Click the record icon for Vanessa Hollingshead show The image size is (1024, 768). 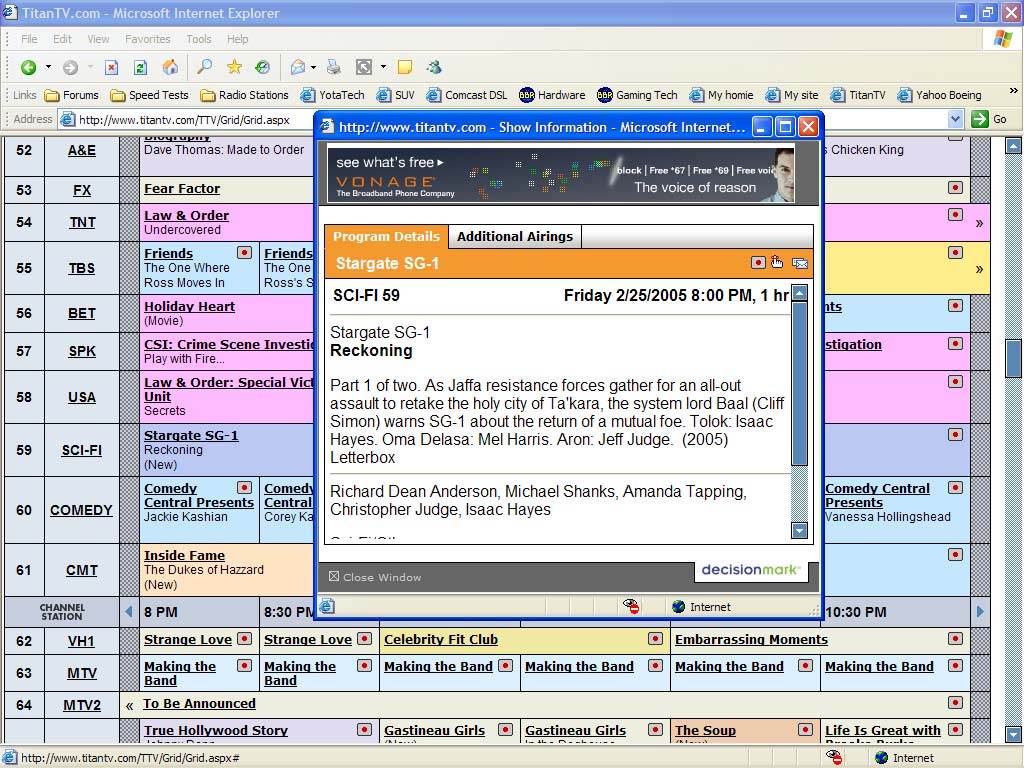(x=955, y=487)
